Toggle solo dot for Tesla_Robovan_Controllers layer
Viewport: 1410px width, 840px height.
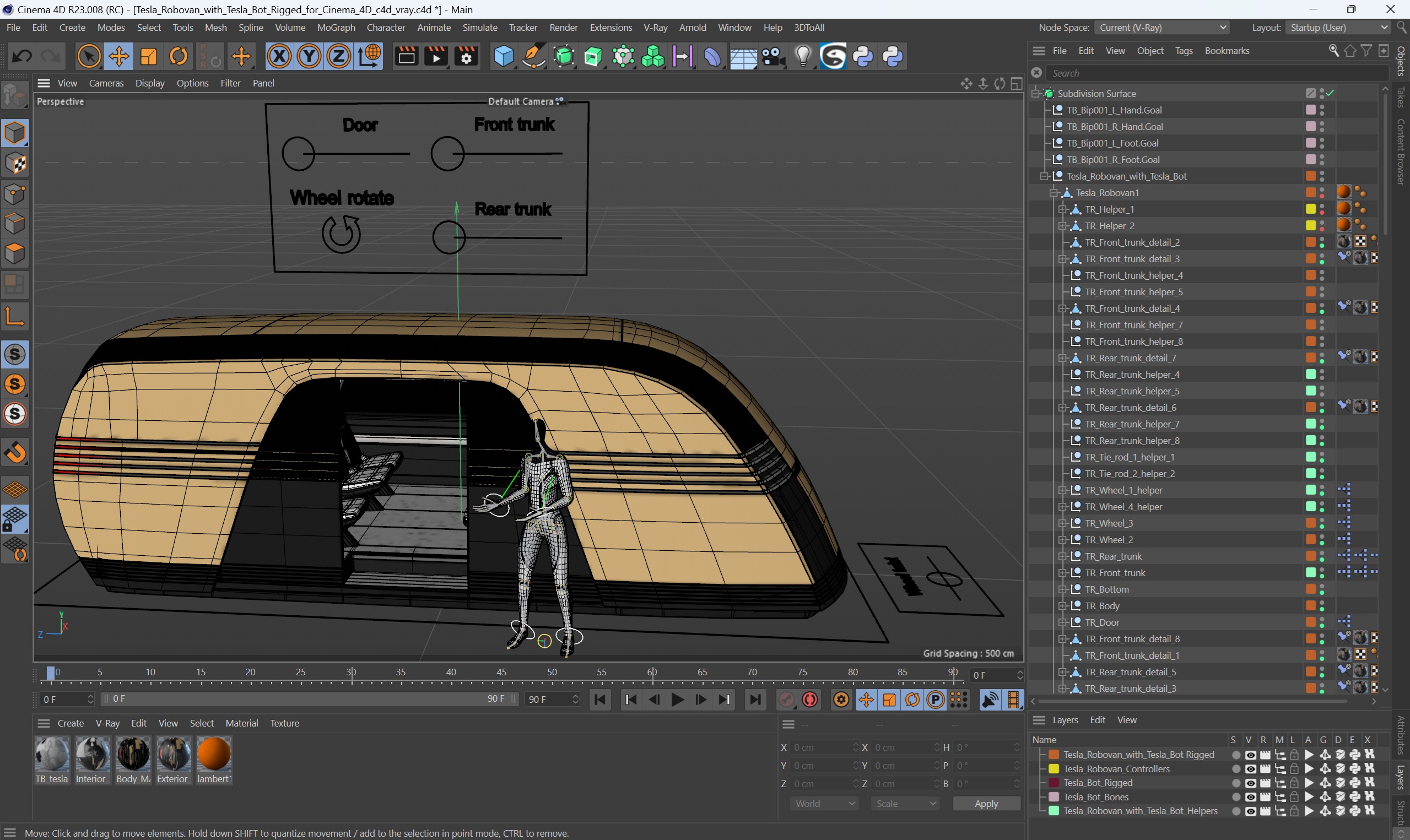[1236, 769]
